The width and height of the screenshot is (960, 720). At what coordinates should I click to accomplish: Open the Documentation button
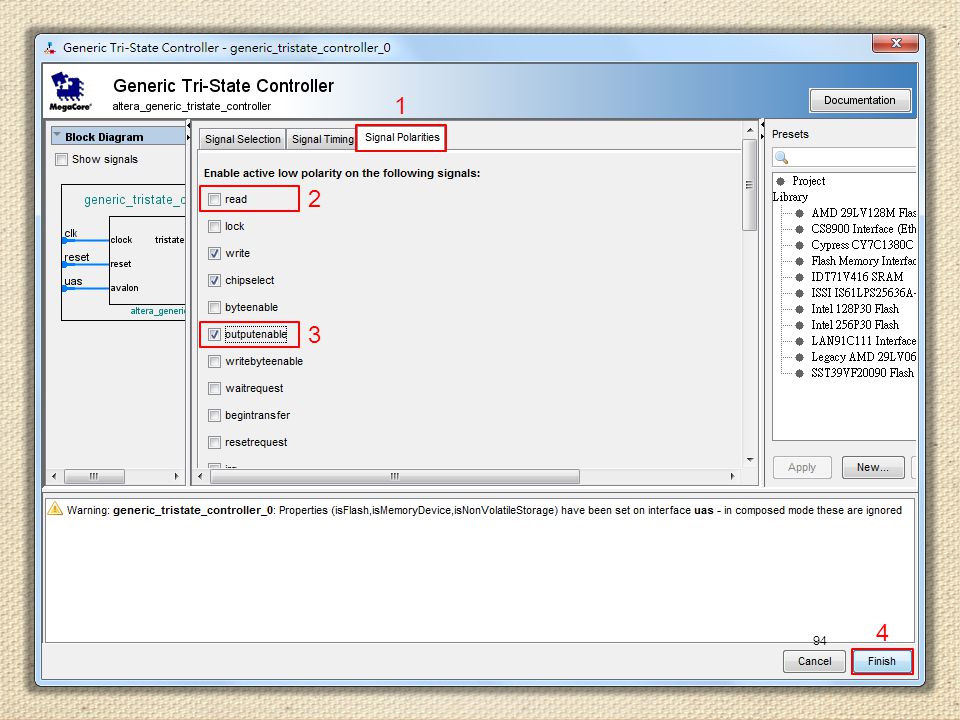pyautogui.click(x=860, y=100)
